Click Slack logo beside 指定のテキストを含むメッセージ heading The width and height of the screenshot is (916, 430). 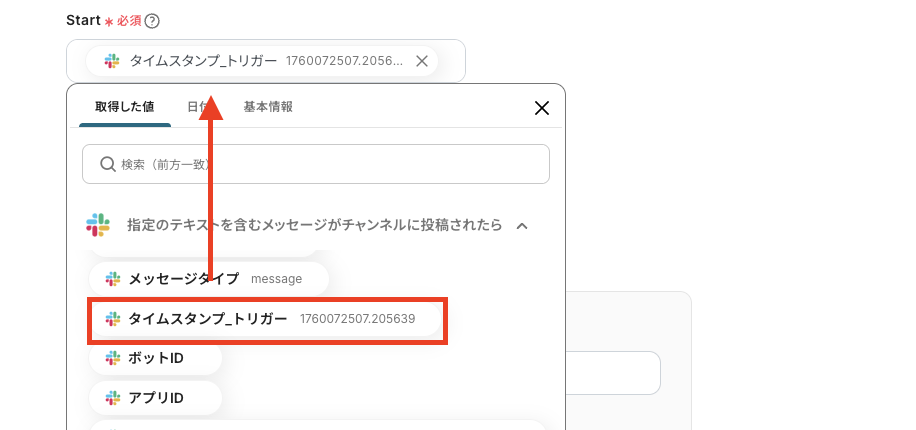98,225
